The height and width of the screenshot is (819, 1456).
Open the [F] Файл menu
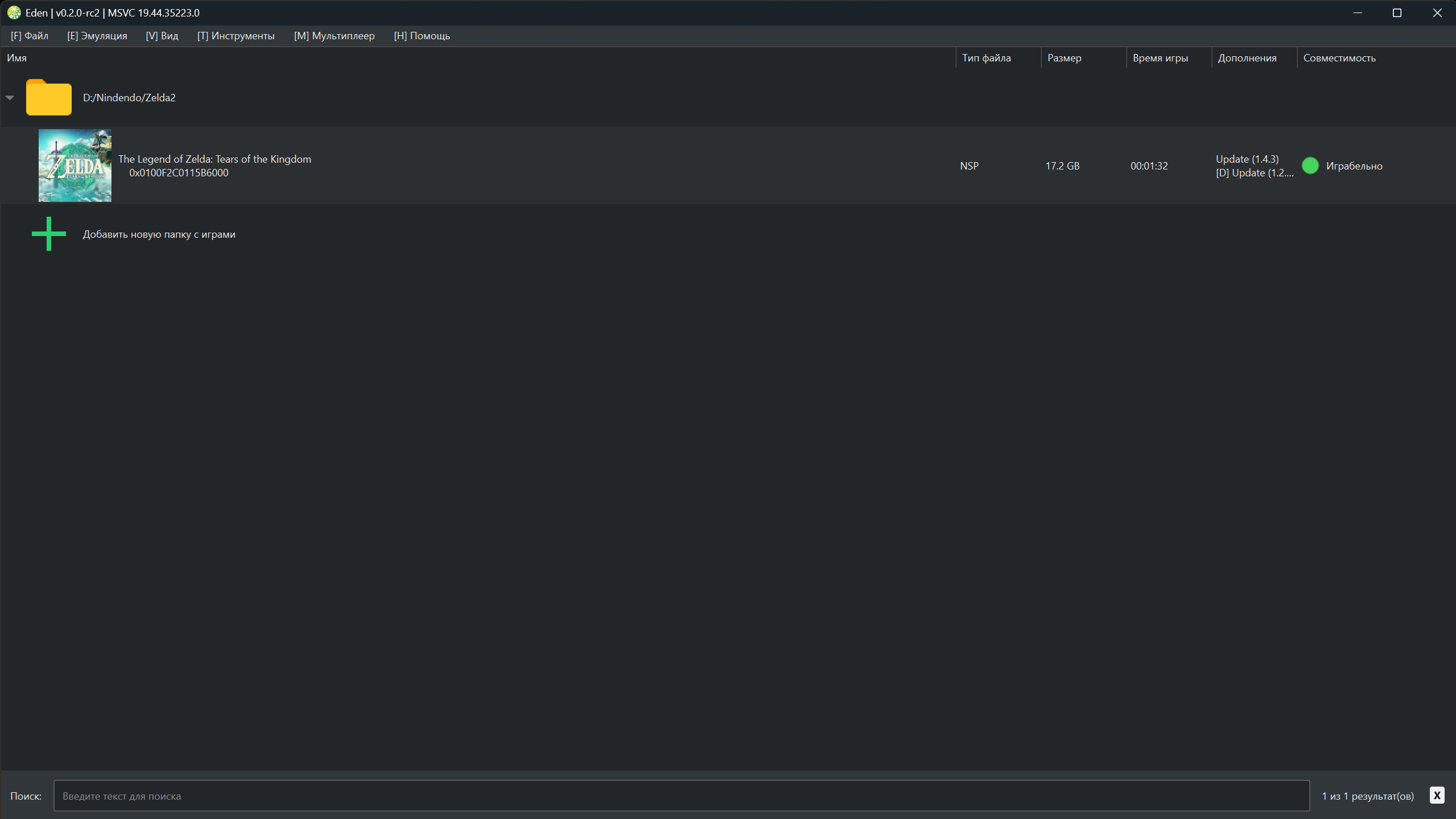click(x=30, y=36)
